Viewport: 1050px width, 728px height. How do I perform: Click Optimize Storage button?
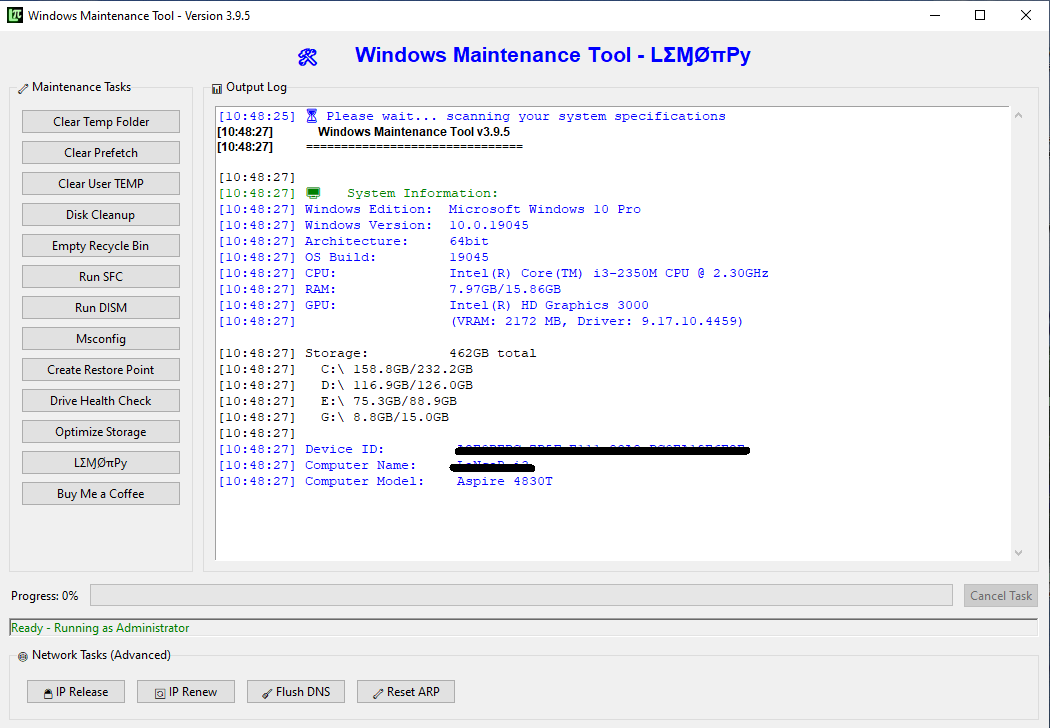pyautogui.click(x=101, y=432)
